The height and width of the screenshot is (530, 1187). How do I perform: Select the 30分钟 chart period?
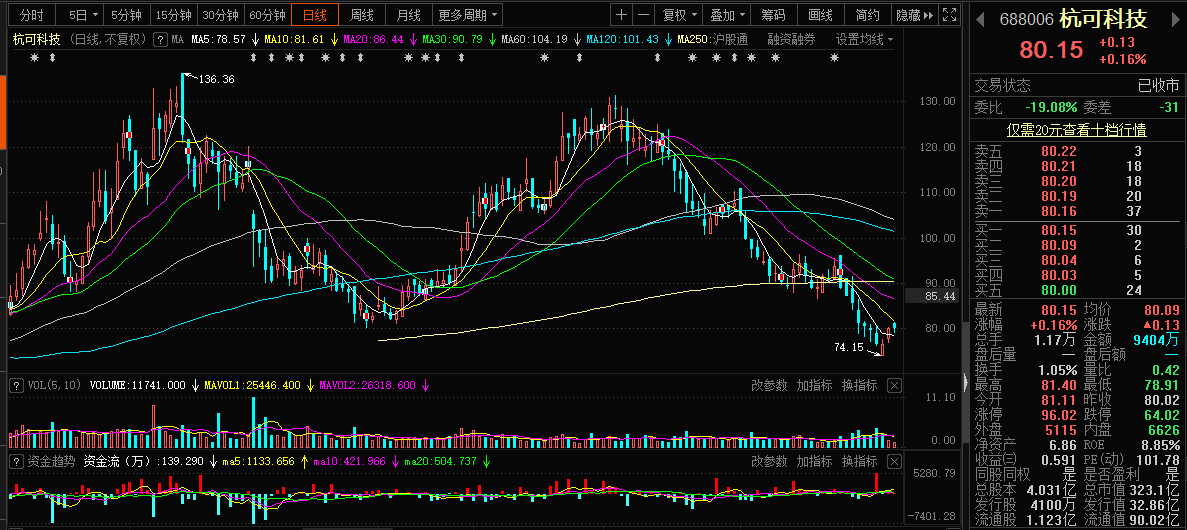tap(221, 14)
